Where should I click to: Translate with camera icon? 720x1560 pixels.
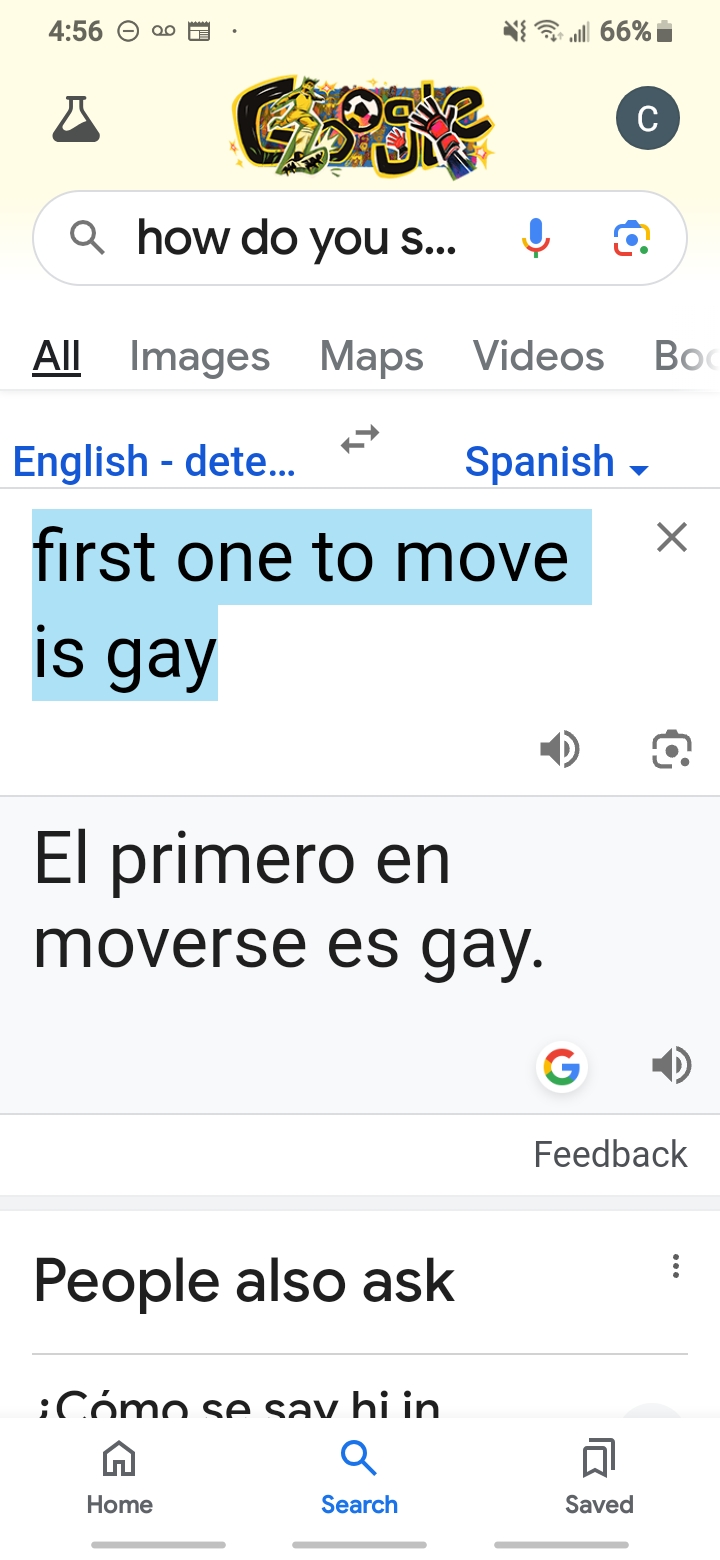tap(671, 749)
